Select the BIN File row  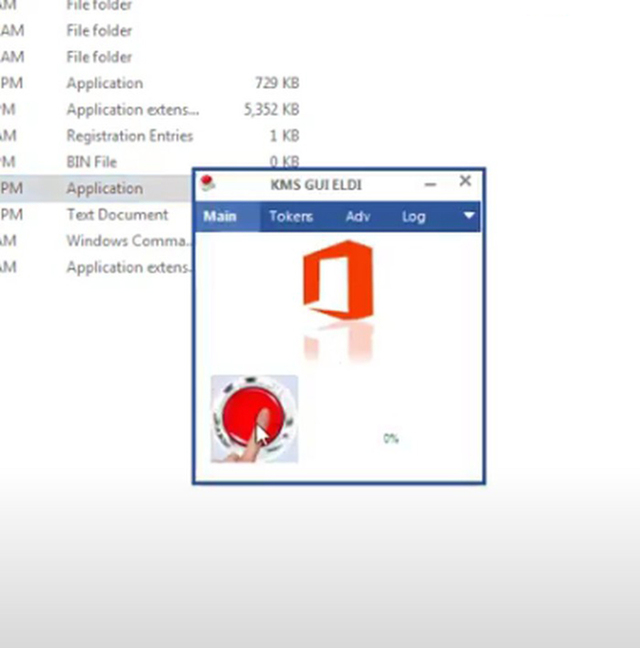[150, 162]
